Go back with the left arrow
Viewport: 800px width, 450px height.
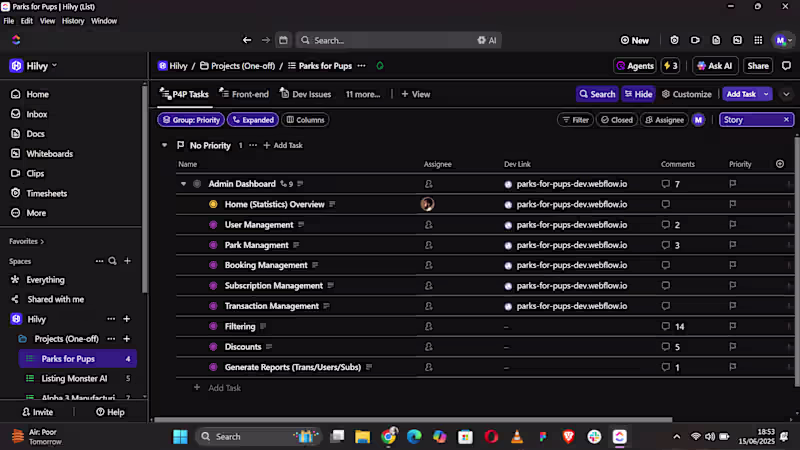point(247,40)
